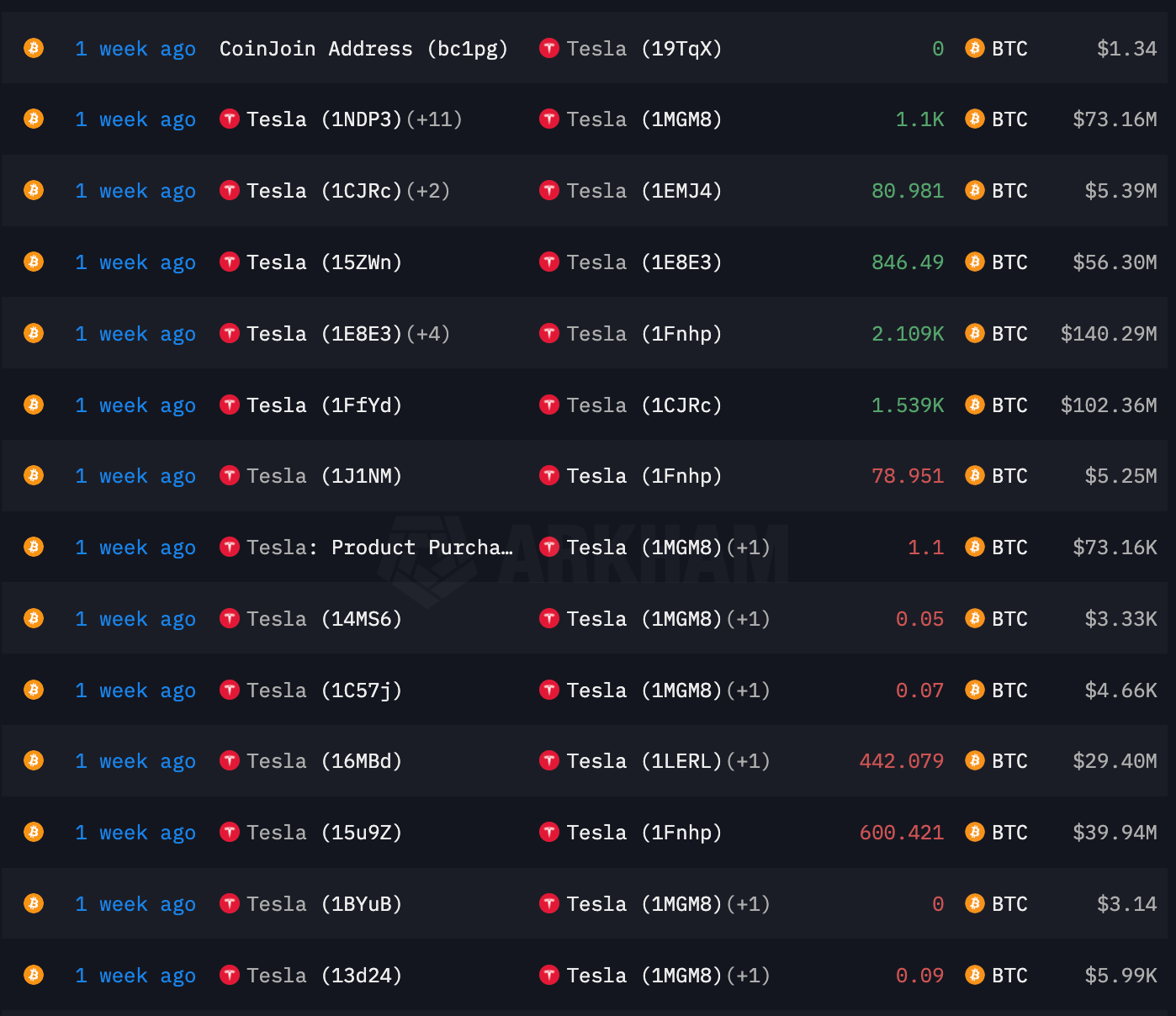Open sender Tesla (13d24)
Screen dimensions: 1176x1016
[325, 976]
